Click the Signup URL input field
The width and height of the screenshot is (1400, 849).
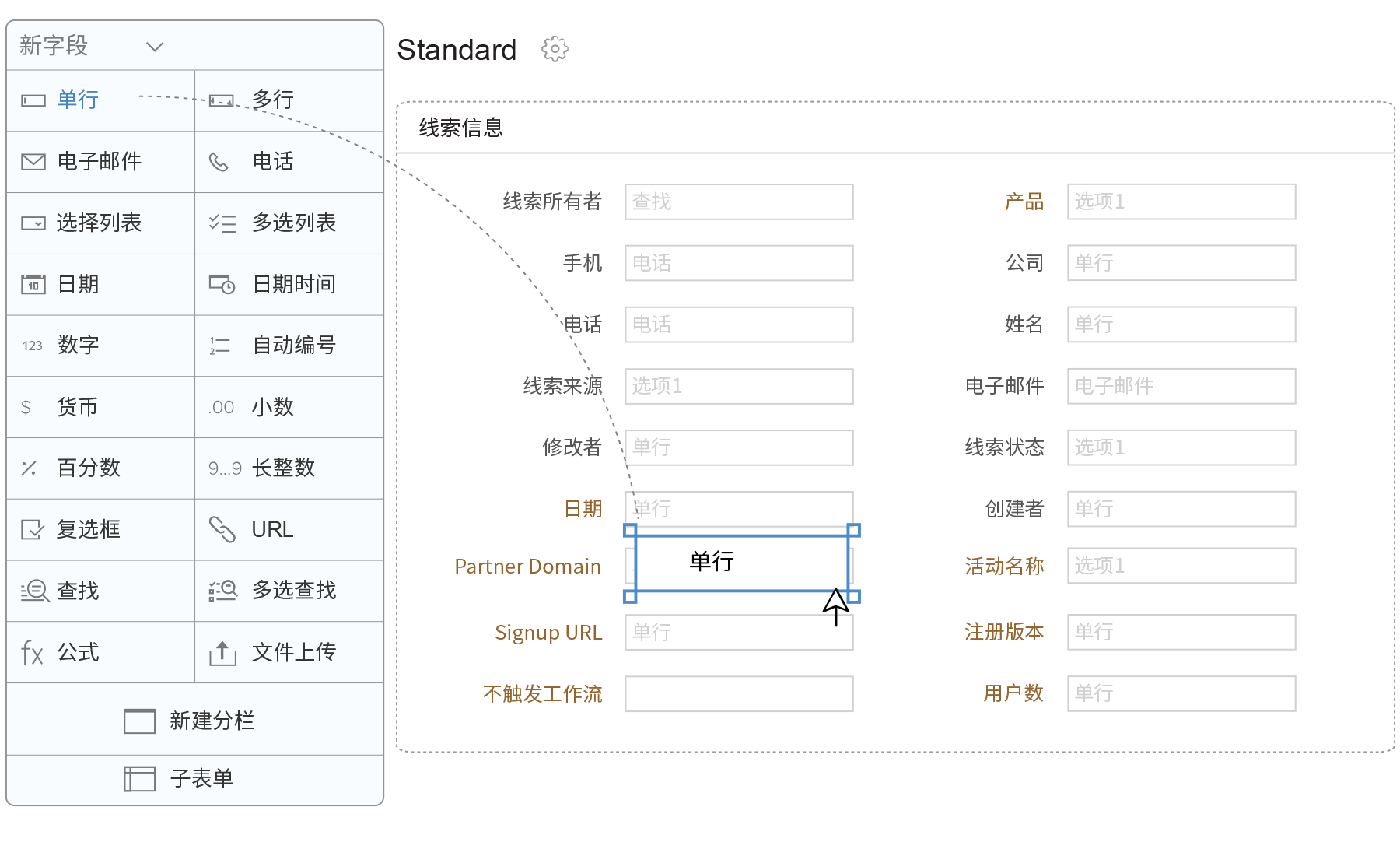pyautogui.click(x=739, y=632)
